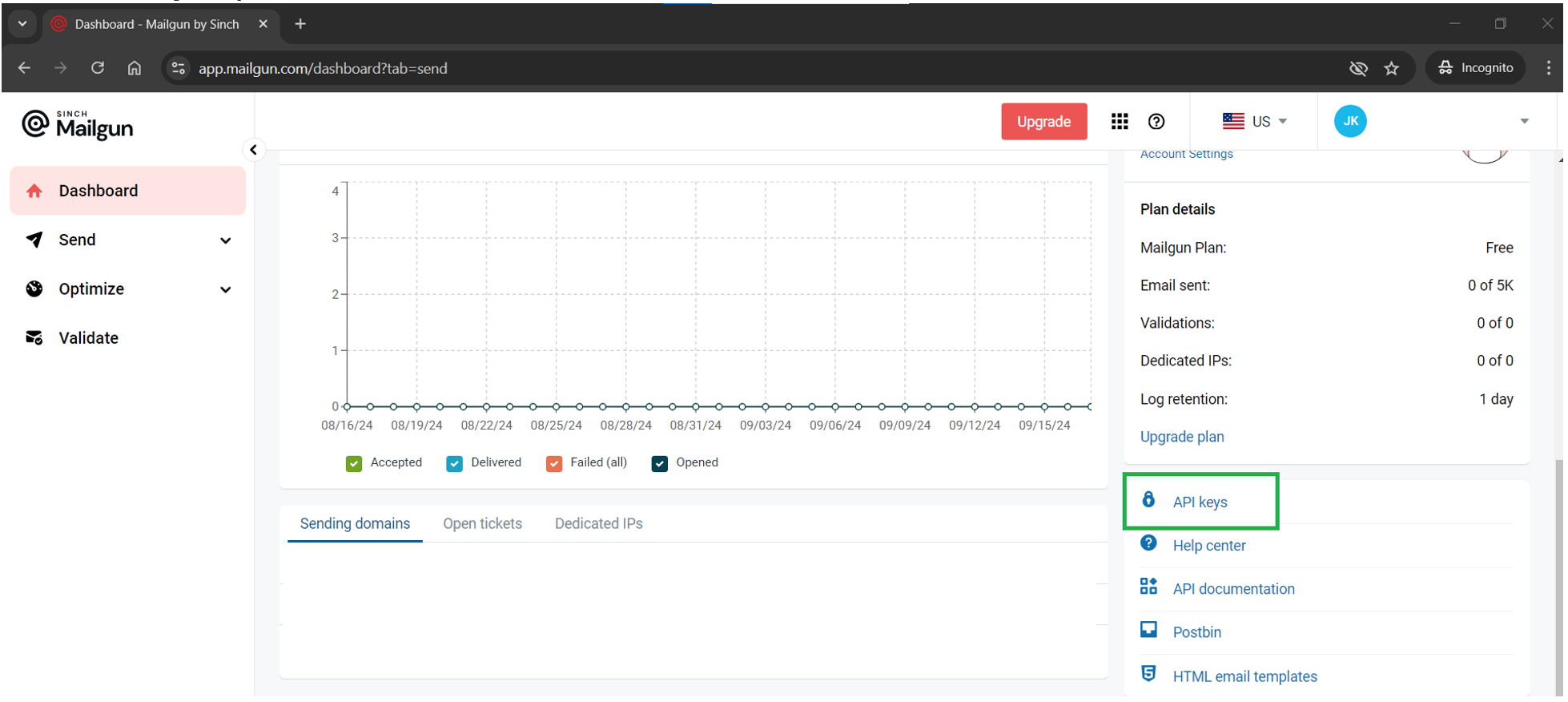Click the API documentation grid icon
1568x702 pixels.
[1148, 587]
